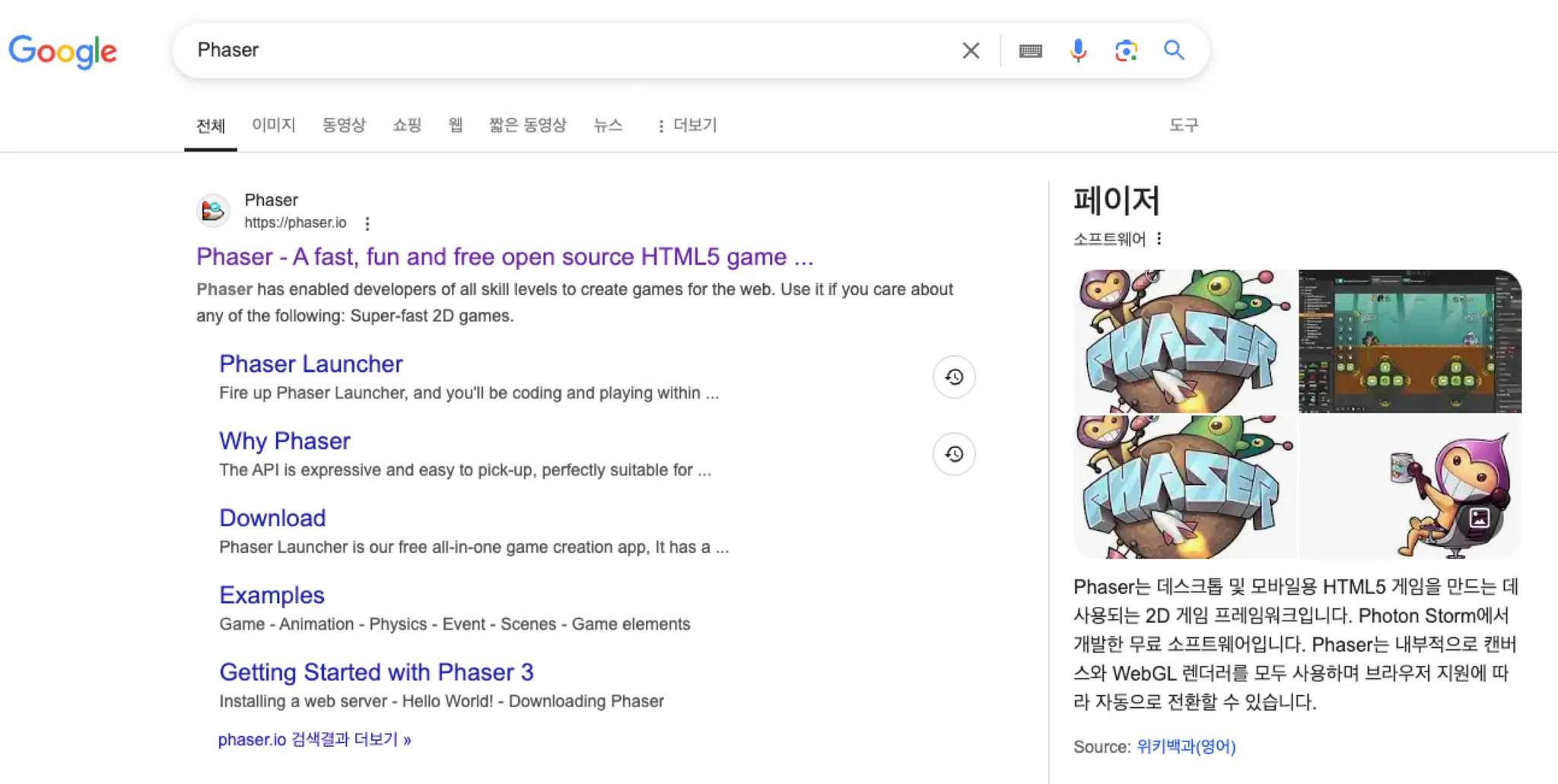Click the Phaser site name above the URL
This screenshot has height=784, width=1558.
coord(272,200)
